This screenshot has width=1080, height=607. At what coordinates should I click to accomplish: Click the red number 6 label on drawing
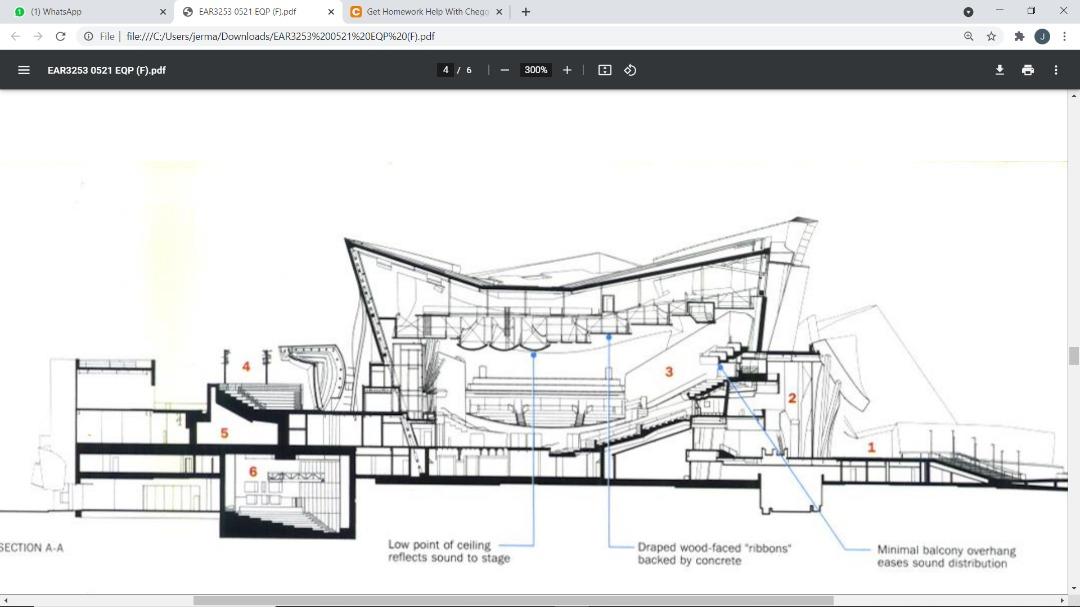(x=253, y=472)
